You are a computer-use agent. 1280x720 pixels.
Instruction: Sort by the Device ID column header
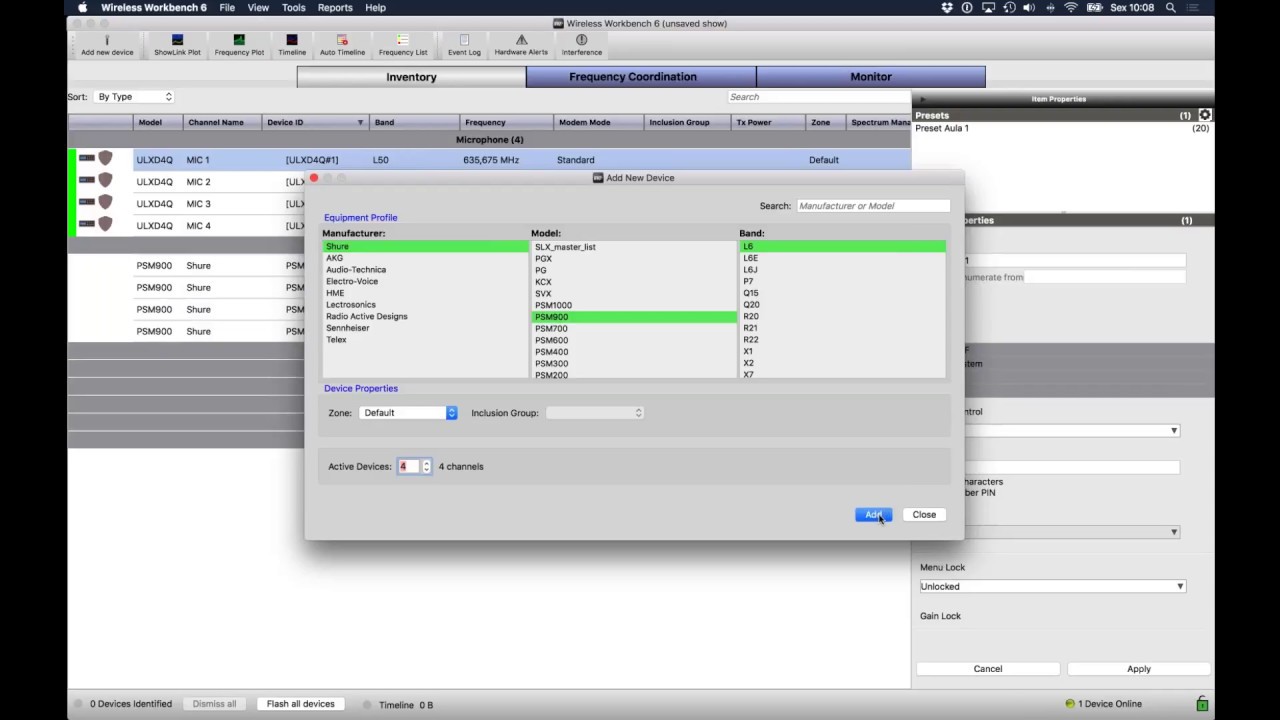pyautogui.click(x=315, y=122)
